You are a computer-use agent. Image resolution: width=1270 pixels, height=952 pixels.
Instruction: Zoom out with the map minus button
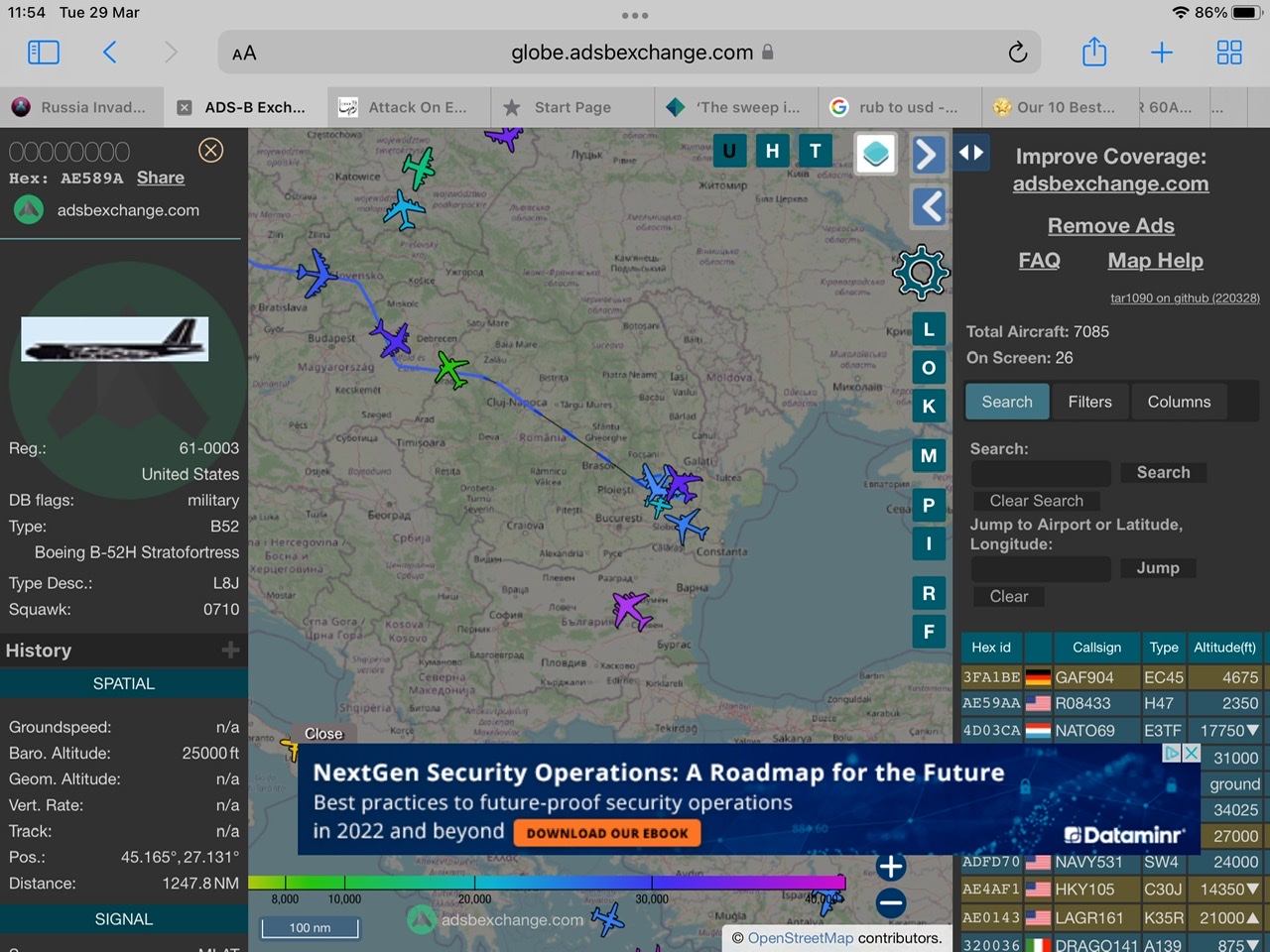coord(891,902)
